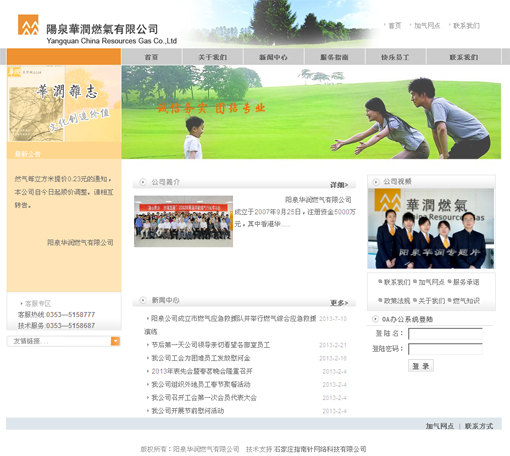Open news 我公司召开工会第一次会员代表大会
Viewport: 510px width, 456px height.
tap(204, 398)
